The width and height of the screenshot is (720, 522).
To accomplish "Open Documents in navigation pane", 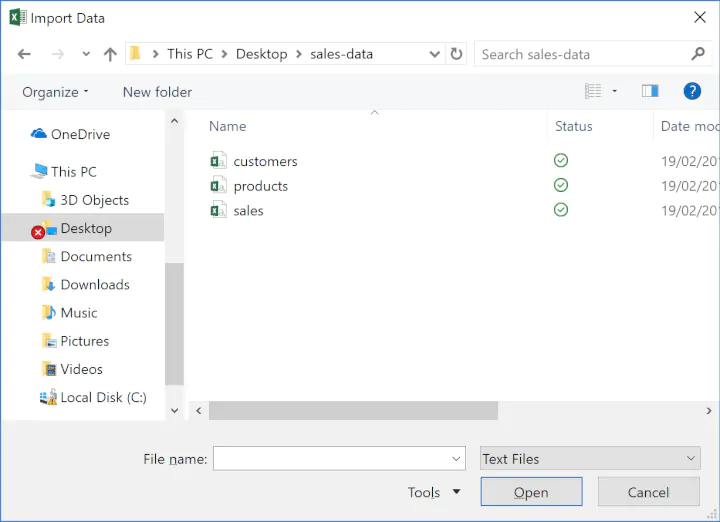I will 96,256.
